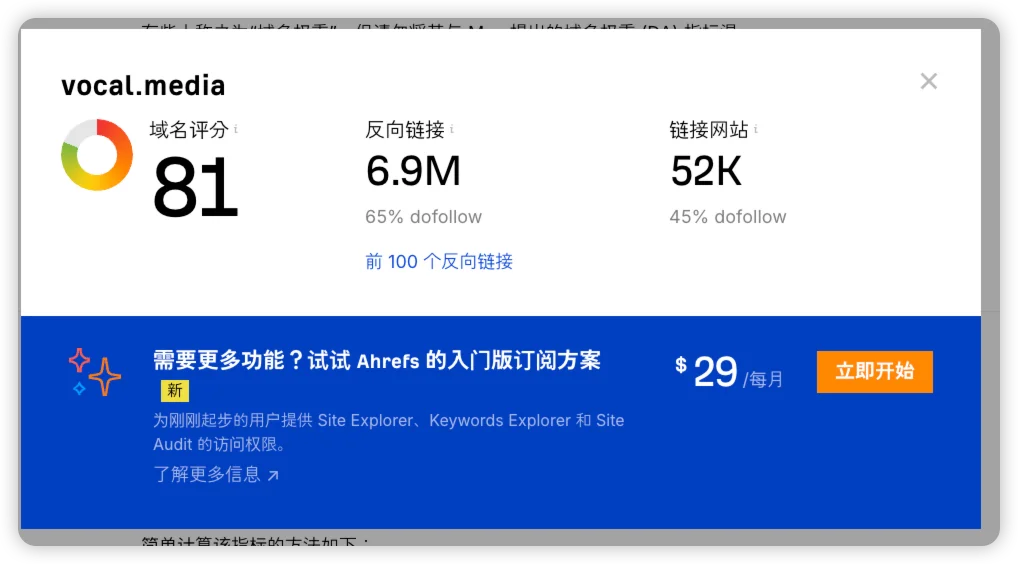Click the domain rating value 81
Image resolution: width=1018 pixels, height=564 pixels.
tap(195, 187)
